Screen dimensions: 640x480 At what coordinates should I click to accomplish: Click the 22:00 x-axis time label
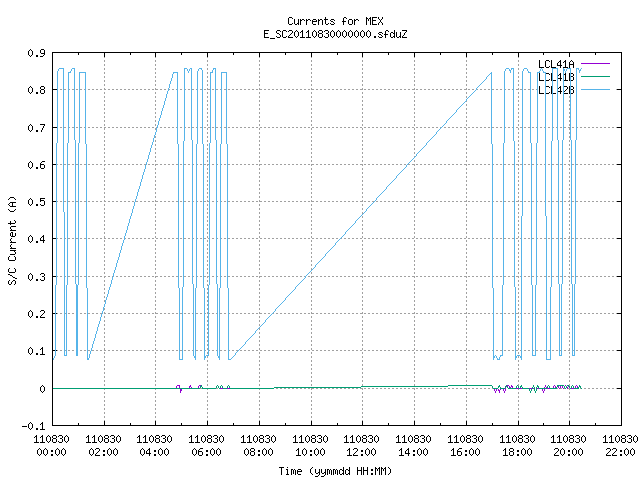click(x=620, y=452)
